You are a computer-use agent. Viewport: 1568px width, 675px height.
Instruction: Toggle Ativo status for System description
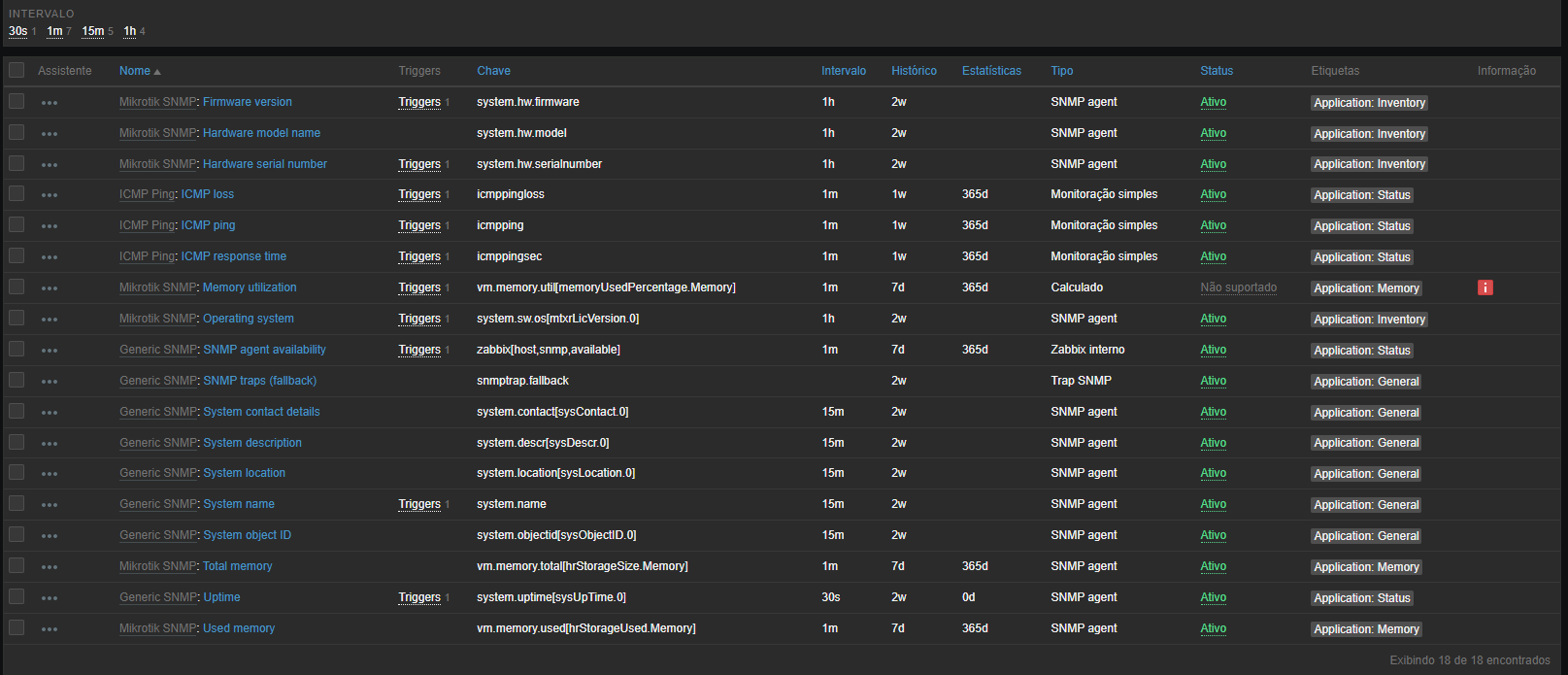pyautogui.click(x=1213, y=443)
